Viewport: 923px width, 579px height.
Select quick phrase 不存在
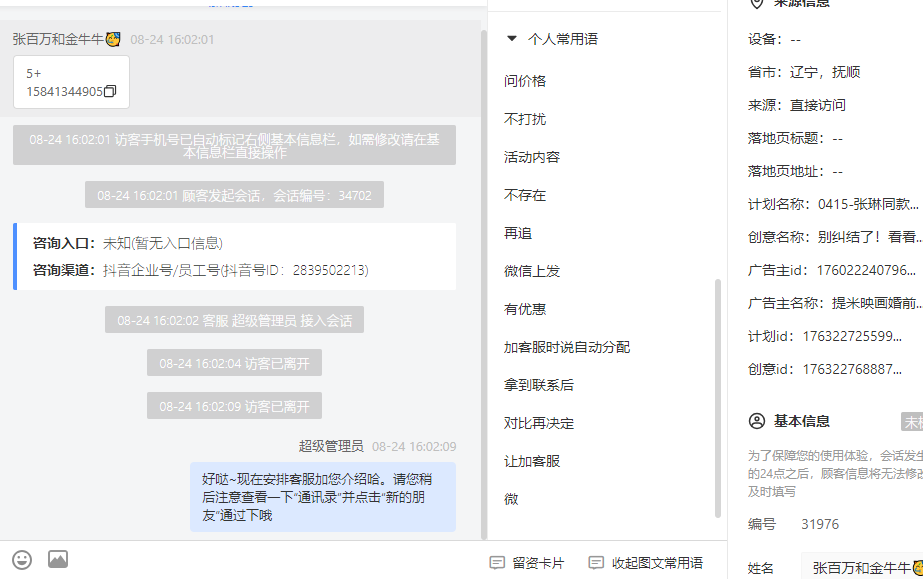(x=524, y=195)
